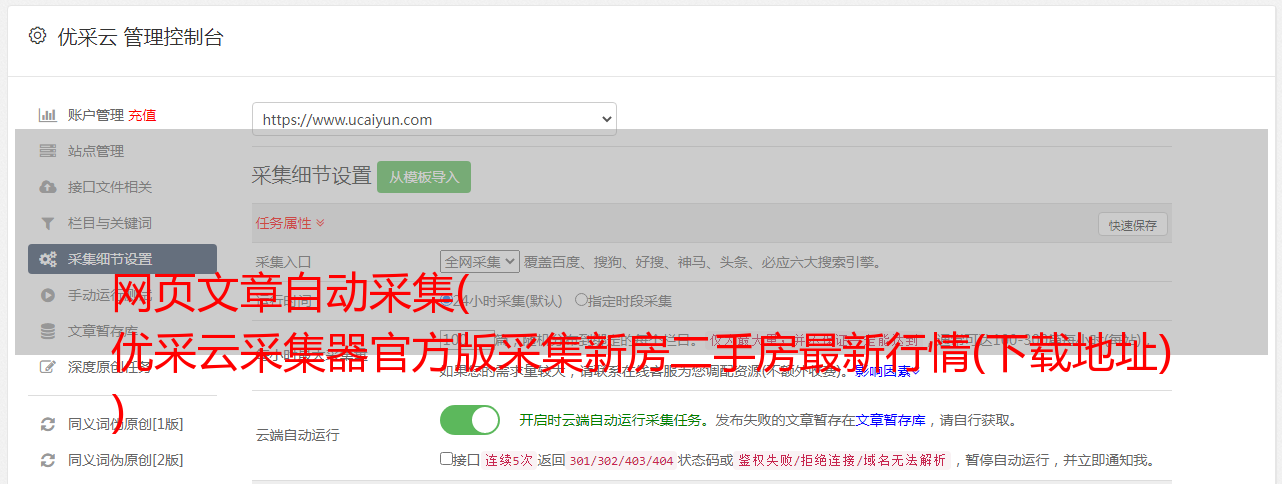
Task: Open 同义词伪原创[2版] in the sidebar
Action: tap(125, 460)
